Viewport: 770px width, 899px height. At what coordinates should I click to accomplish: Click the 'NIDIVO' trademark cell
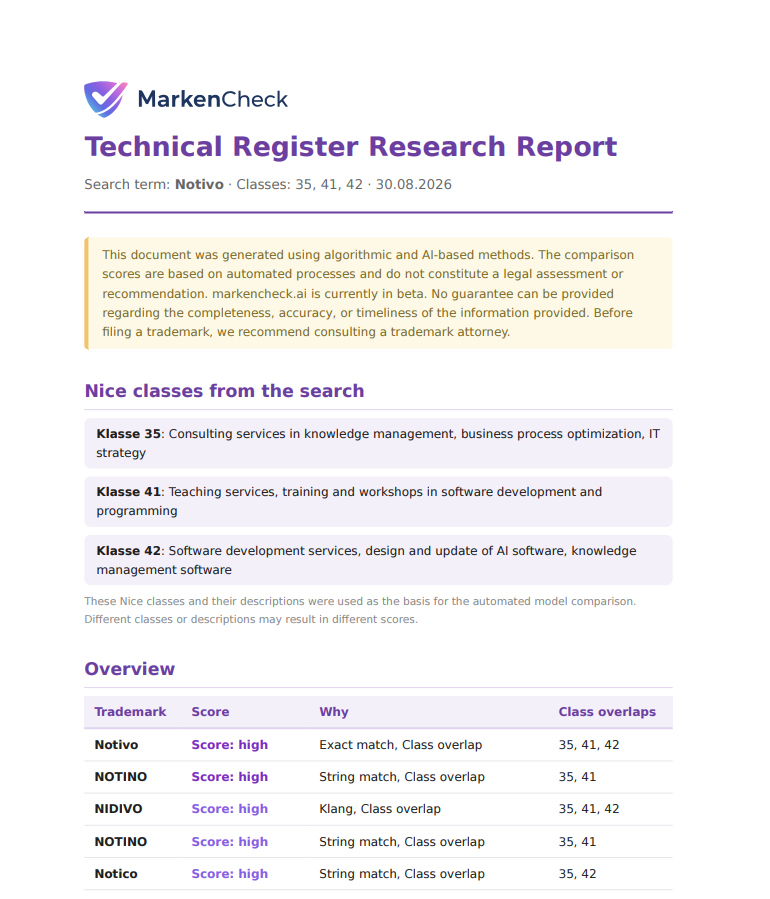118,809
